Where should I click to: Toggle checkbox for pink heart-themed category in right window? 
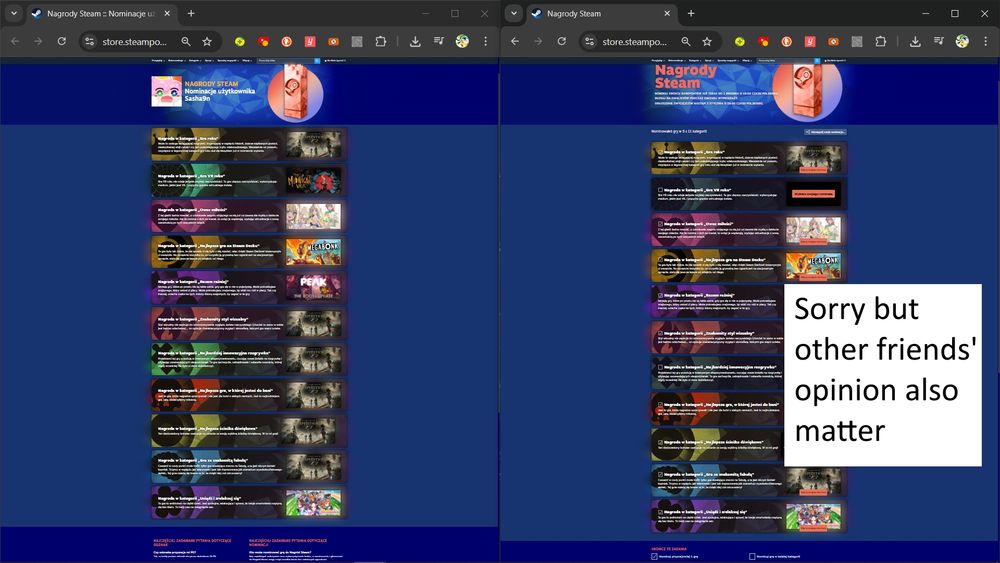[x=660, y=224]
